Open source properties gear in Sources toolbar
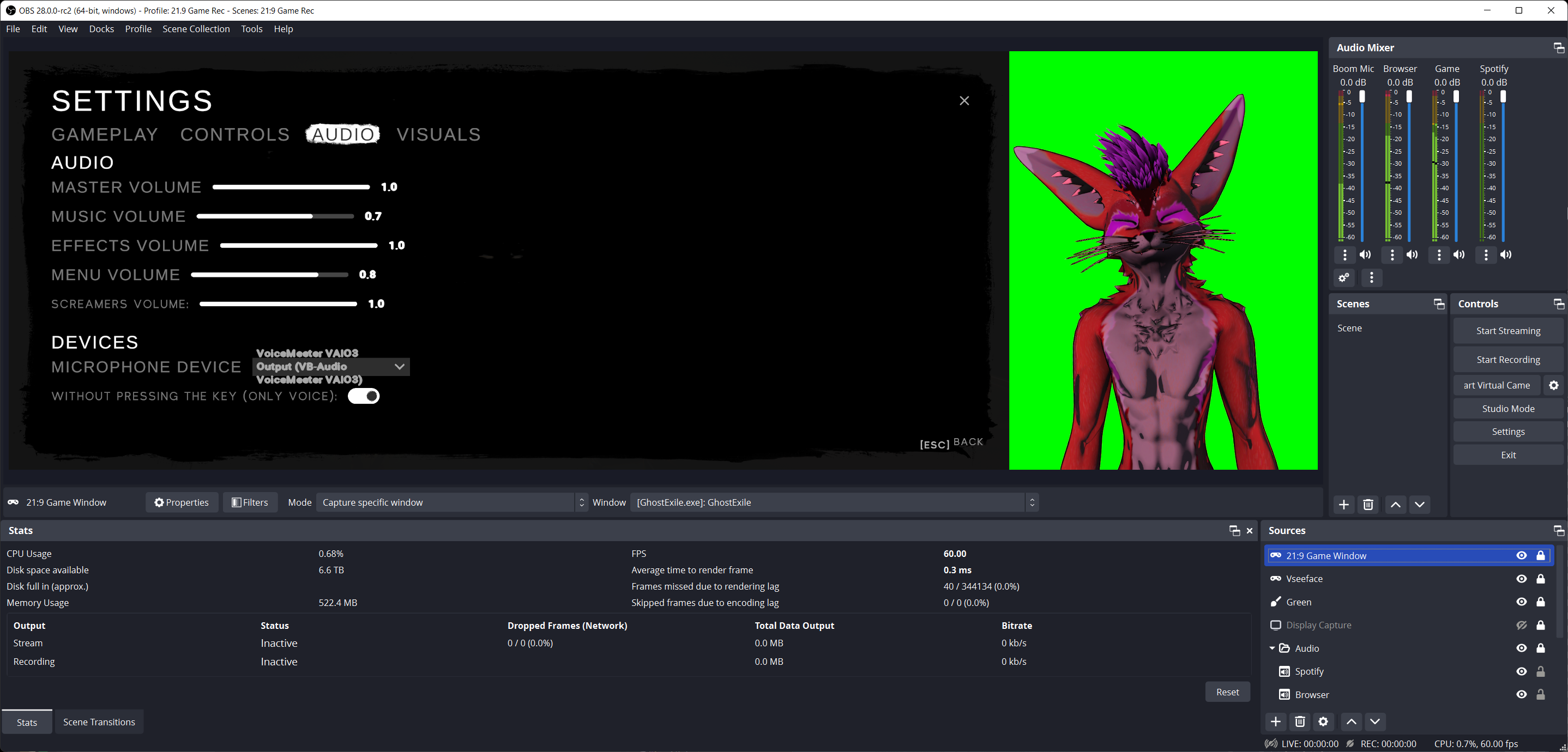This screenshot has width=1568, height=752. tap(1323, 721)
